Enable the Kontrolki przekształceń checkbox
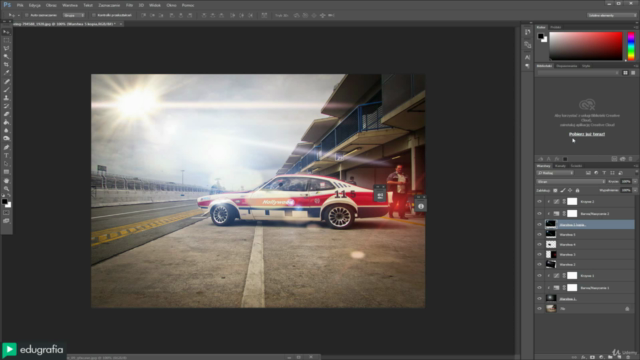Screen dimensions: 640x360 [x=94, y=15]
